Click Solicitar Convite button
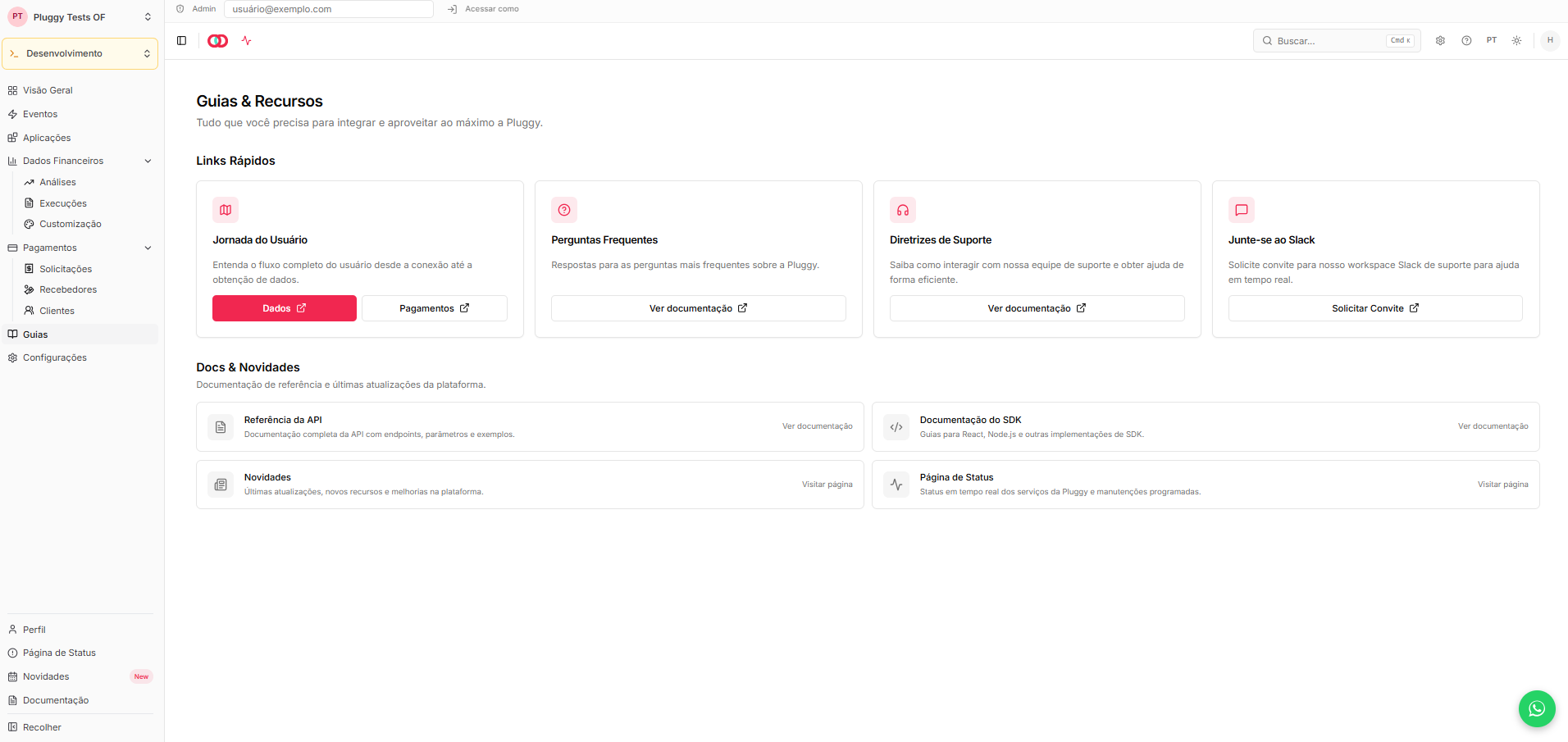This screenshot has width=1568, height=742. (x=1375, y=308)
